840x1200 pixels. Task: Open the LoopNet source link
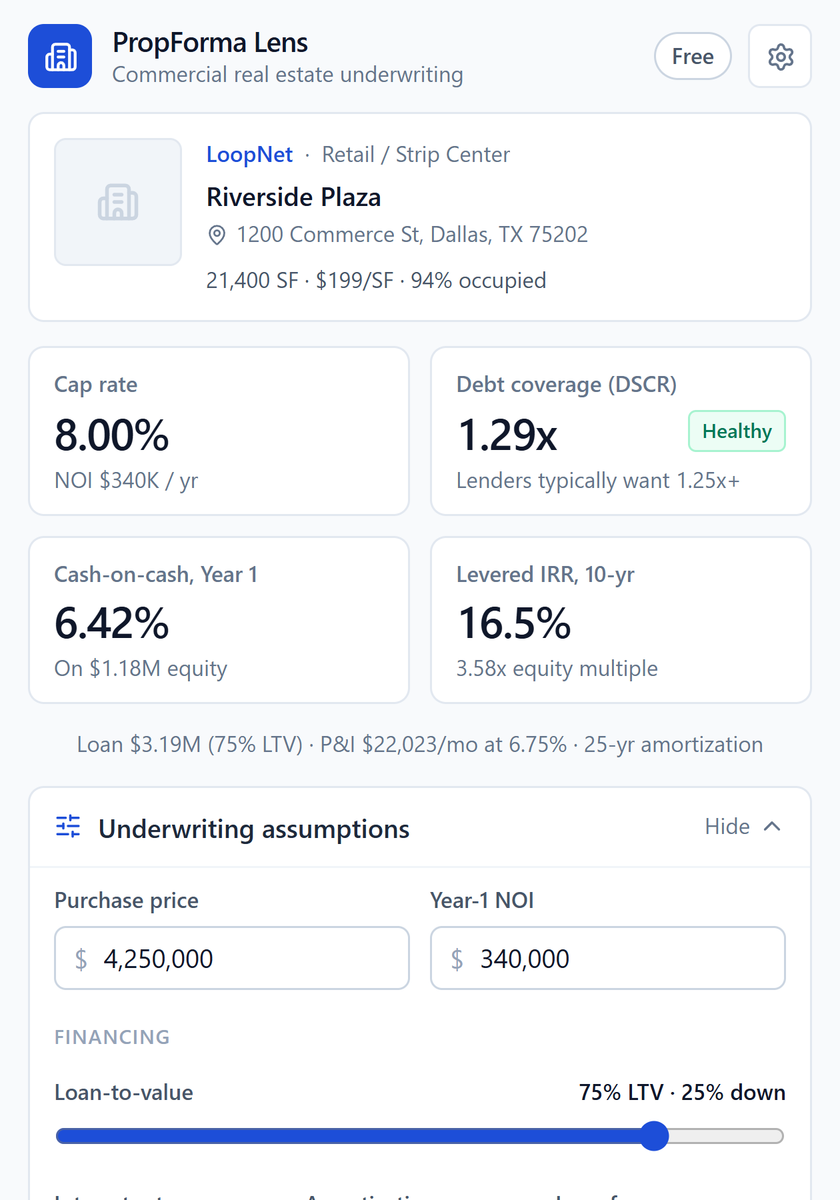pyautogui.click(x=250, y=154)
